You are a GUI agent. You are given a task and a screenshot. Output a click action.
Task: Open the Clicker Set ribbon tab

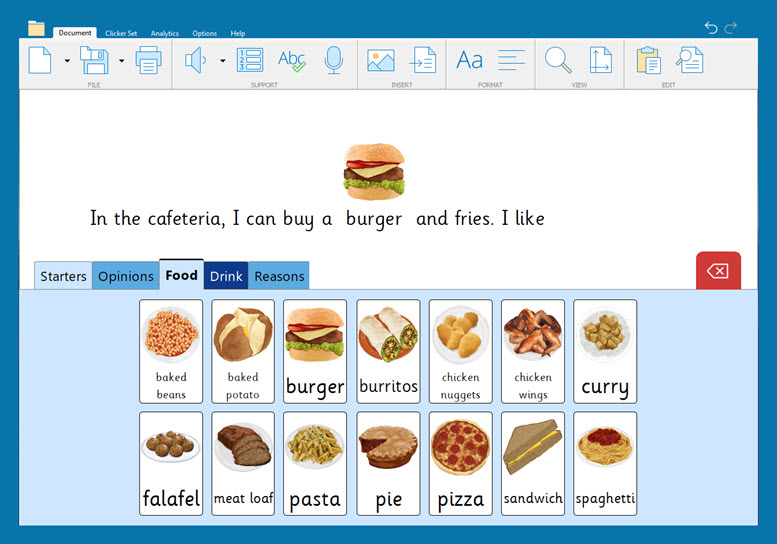(x=121, y=33)
